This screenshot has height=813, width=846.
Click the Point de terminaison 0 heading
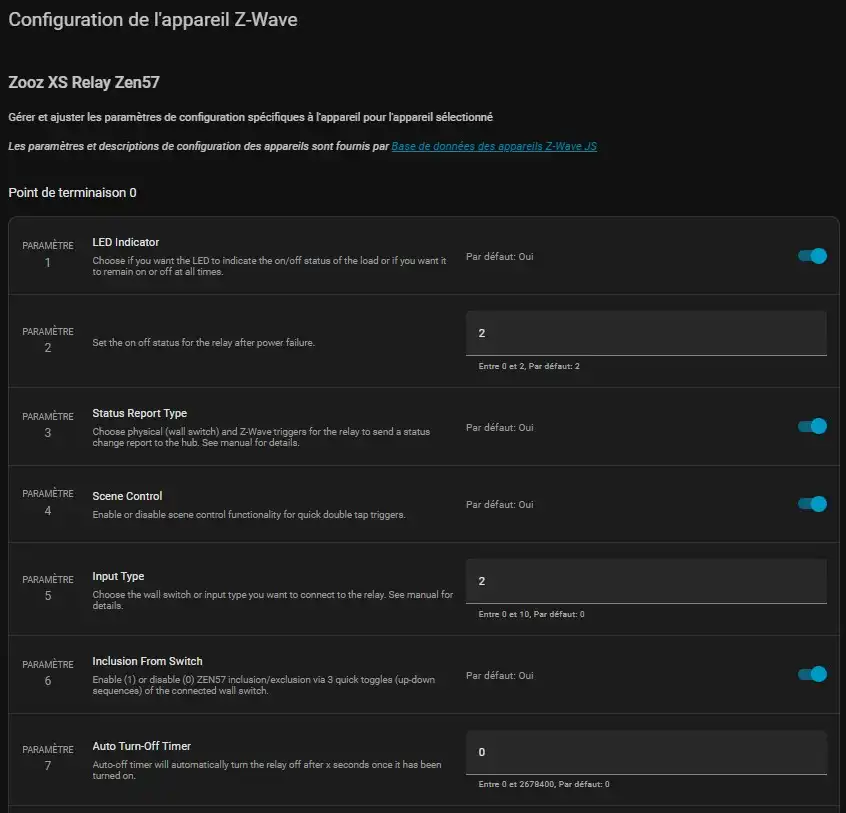point(72,192)
